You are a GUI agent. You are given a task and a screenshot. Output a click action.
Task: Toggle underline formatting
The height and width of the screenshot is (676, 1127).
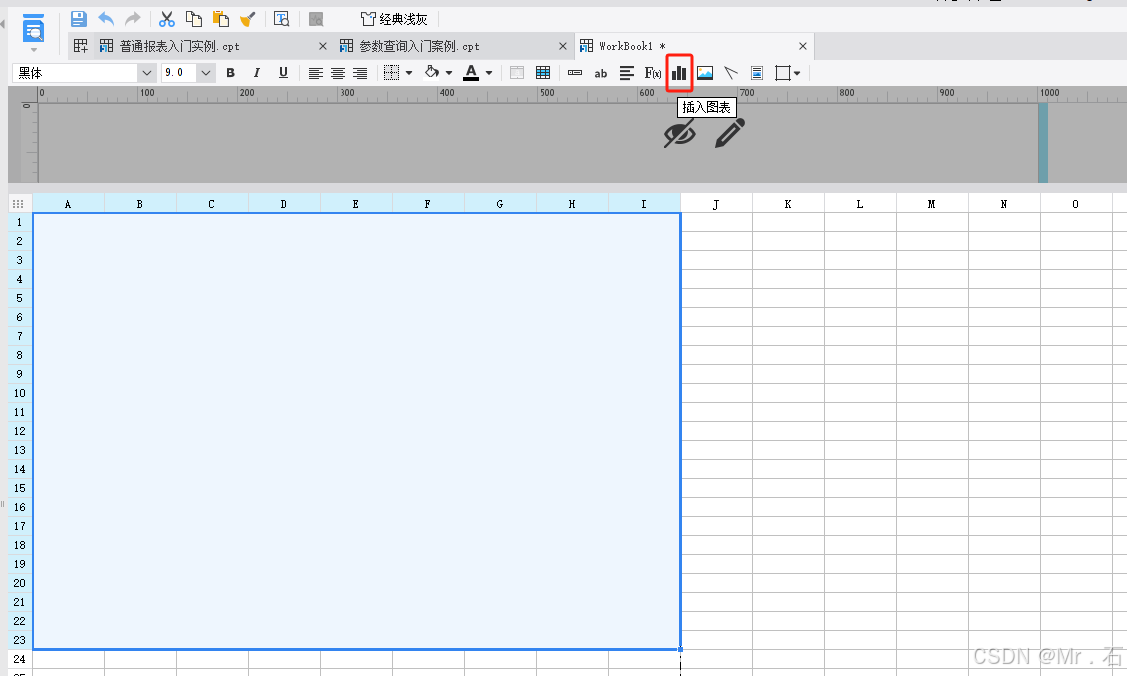[283, 73]
